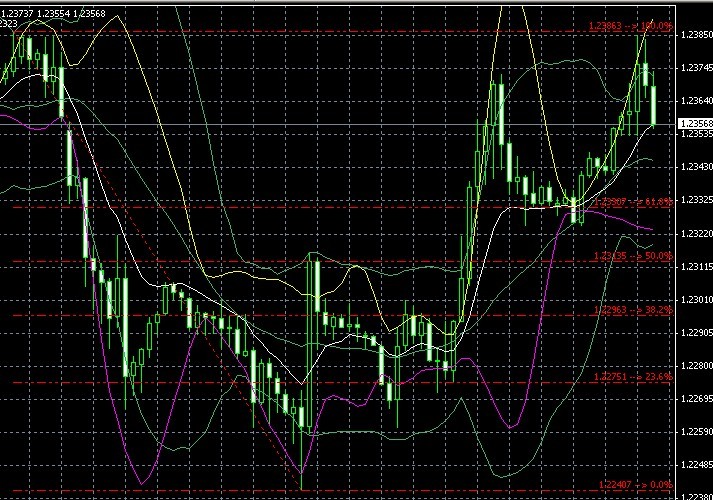Select the 1.23307 61.8% Fibonacci level label
Viewport: 713px width, 500px height.
click(x=633, y=202)
